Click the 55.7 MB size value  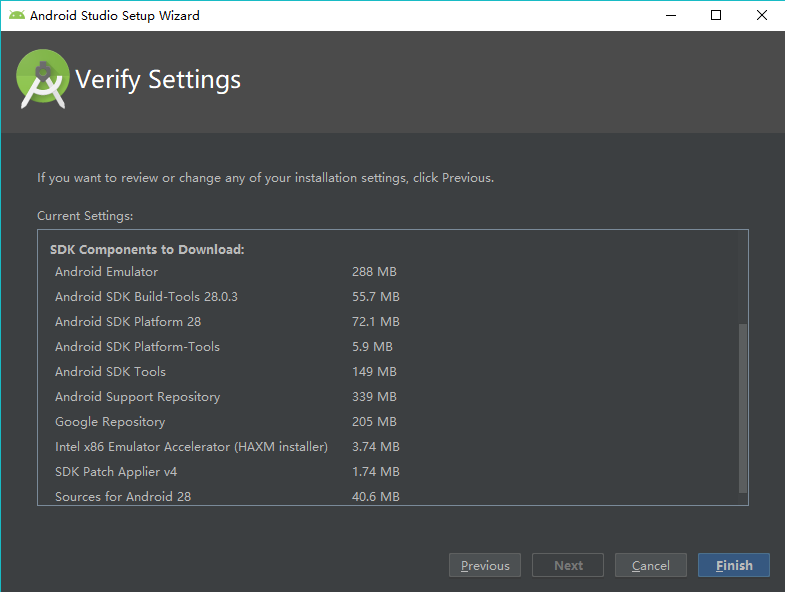(x=375, y=297)
